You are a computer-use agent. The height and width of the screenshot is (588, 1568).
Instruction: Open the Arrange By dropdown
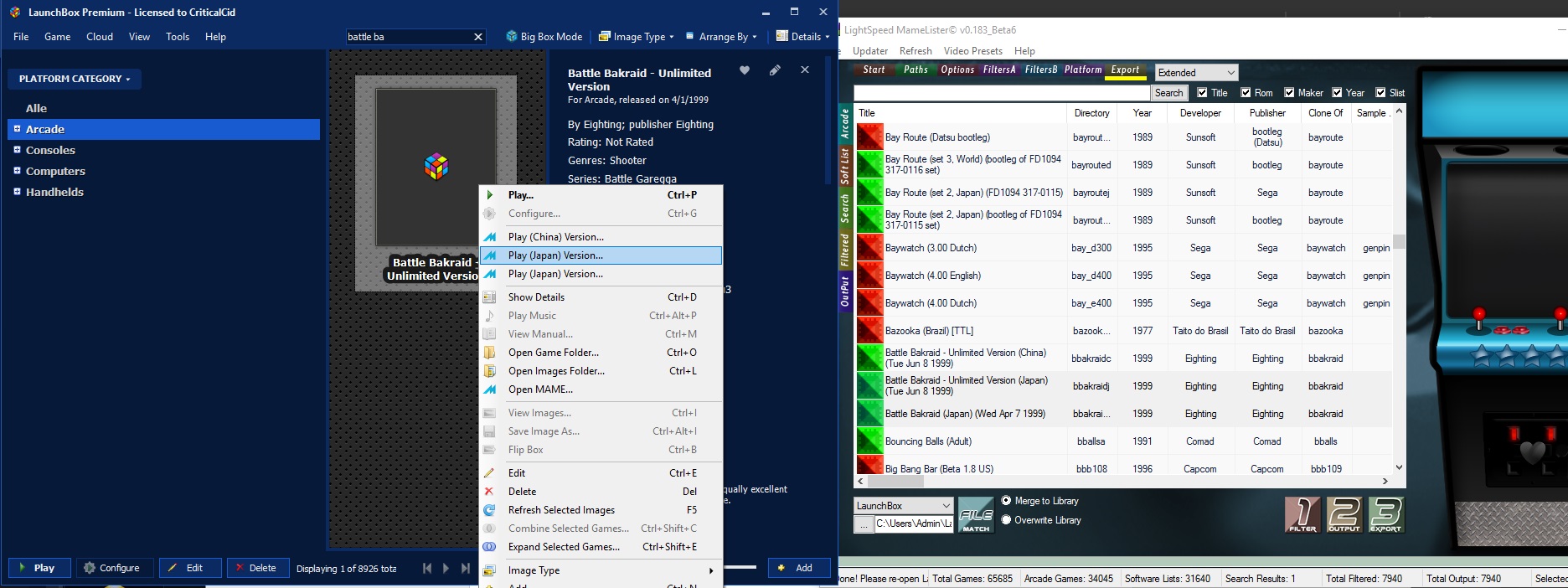point(721,37)
